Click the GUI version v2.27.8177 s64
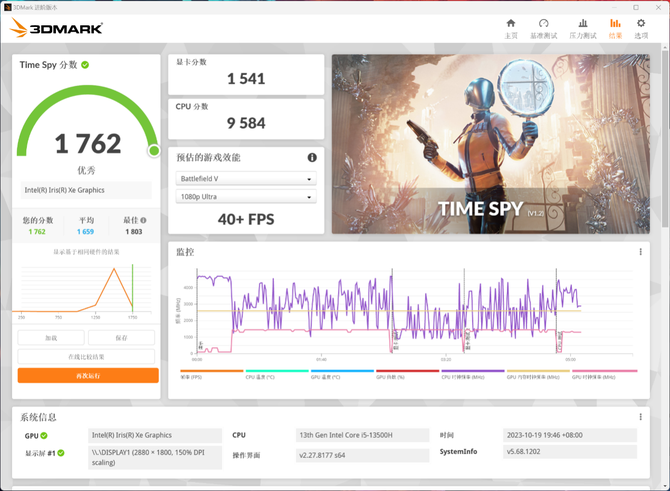670x491 pixels. pos(362,455)
